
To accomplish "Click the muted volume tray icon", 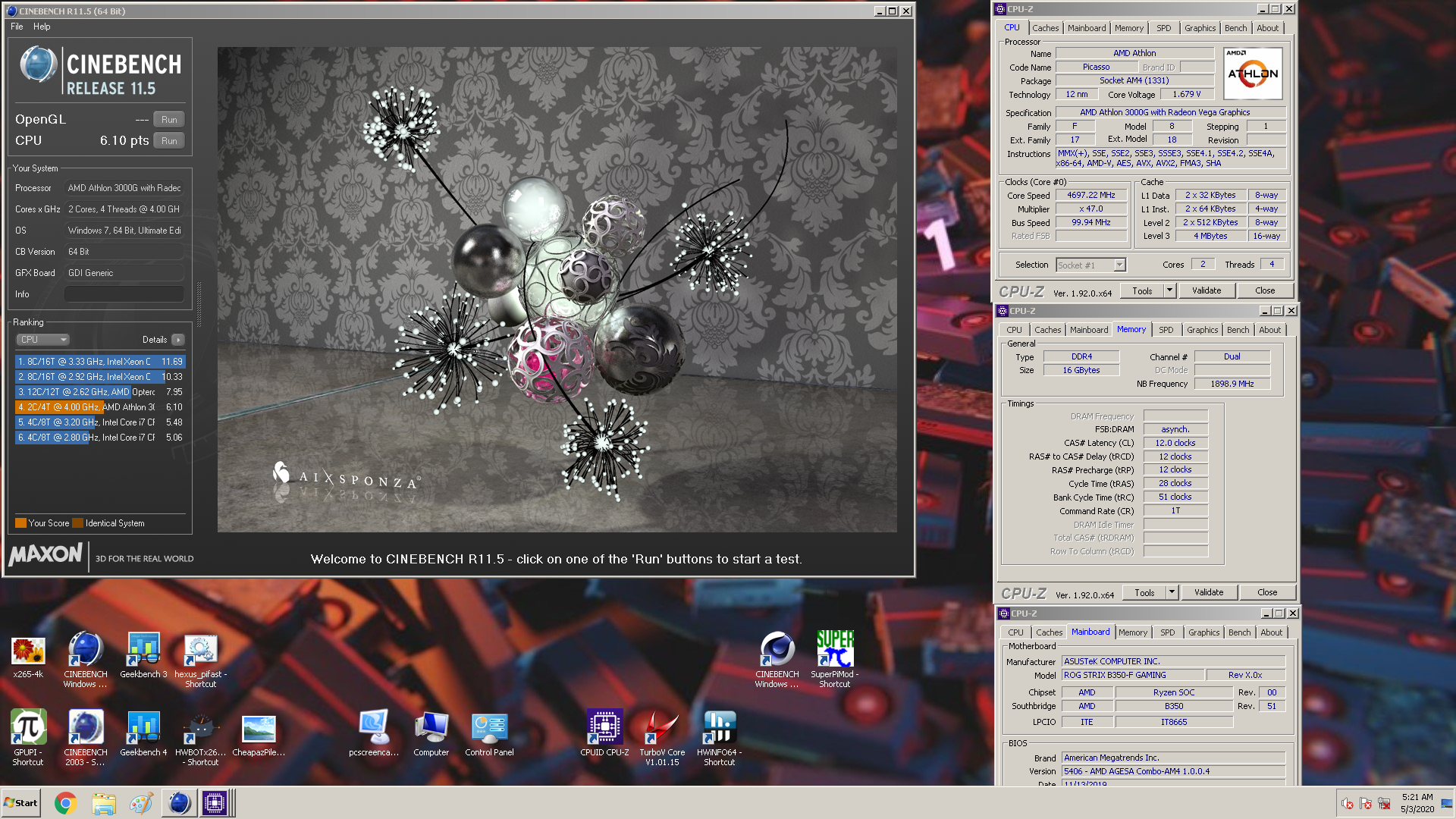I will 1348,803.
